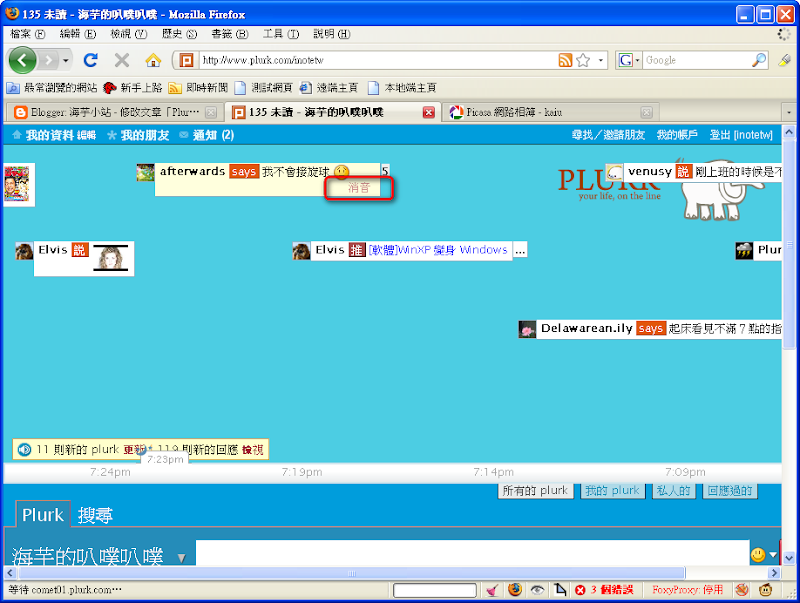Stop loading with the X icon
This screenshot has height=603, width=800.
pyautogui.click(x=121, y=60)
